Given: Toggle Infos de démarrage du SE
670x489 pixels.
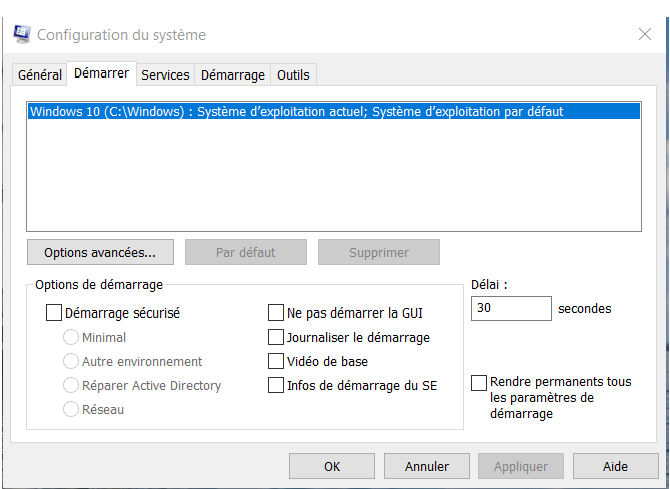Looking at the screenshot, I should click(276, 385).
